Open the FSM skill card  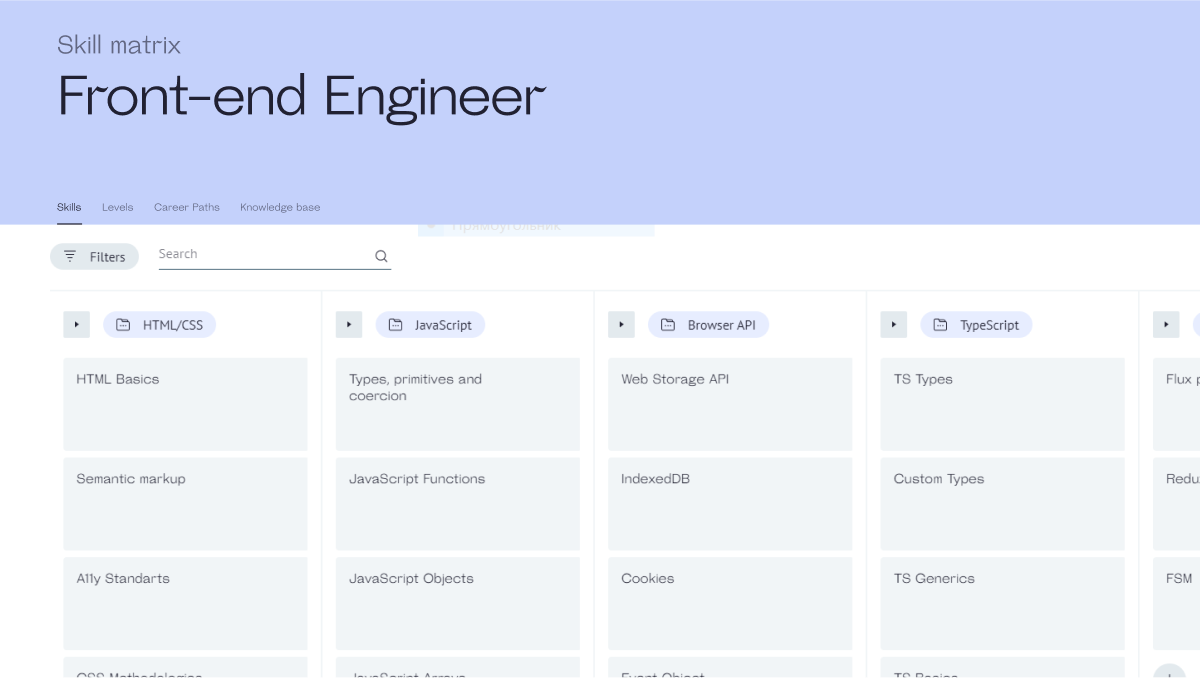click(1177, 603)
